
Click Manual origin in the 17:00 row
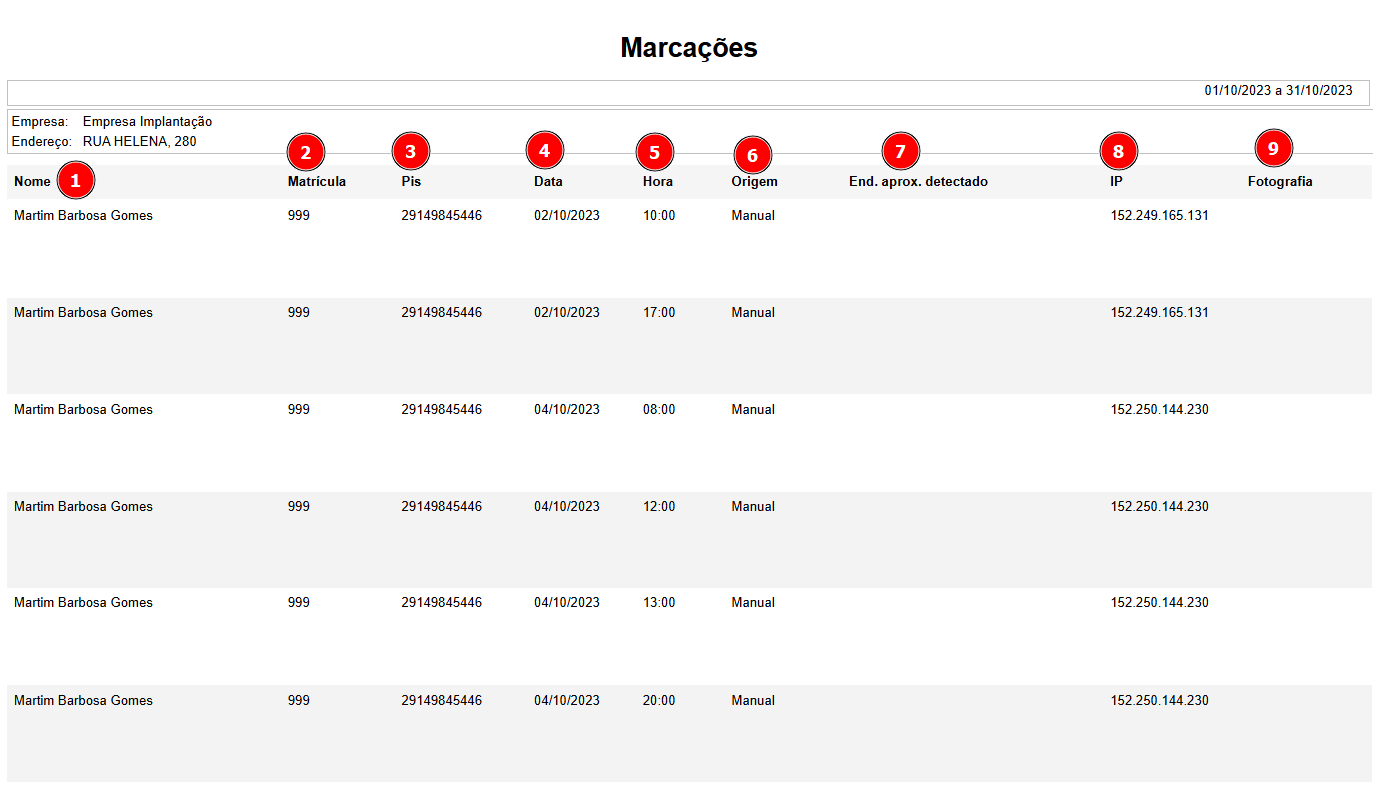pyautogui.click(x=753, y=313)
